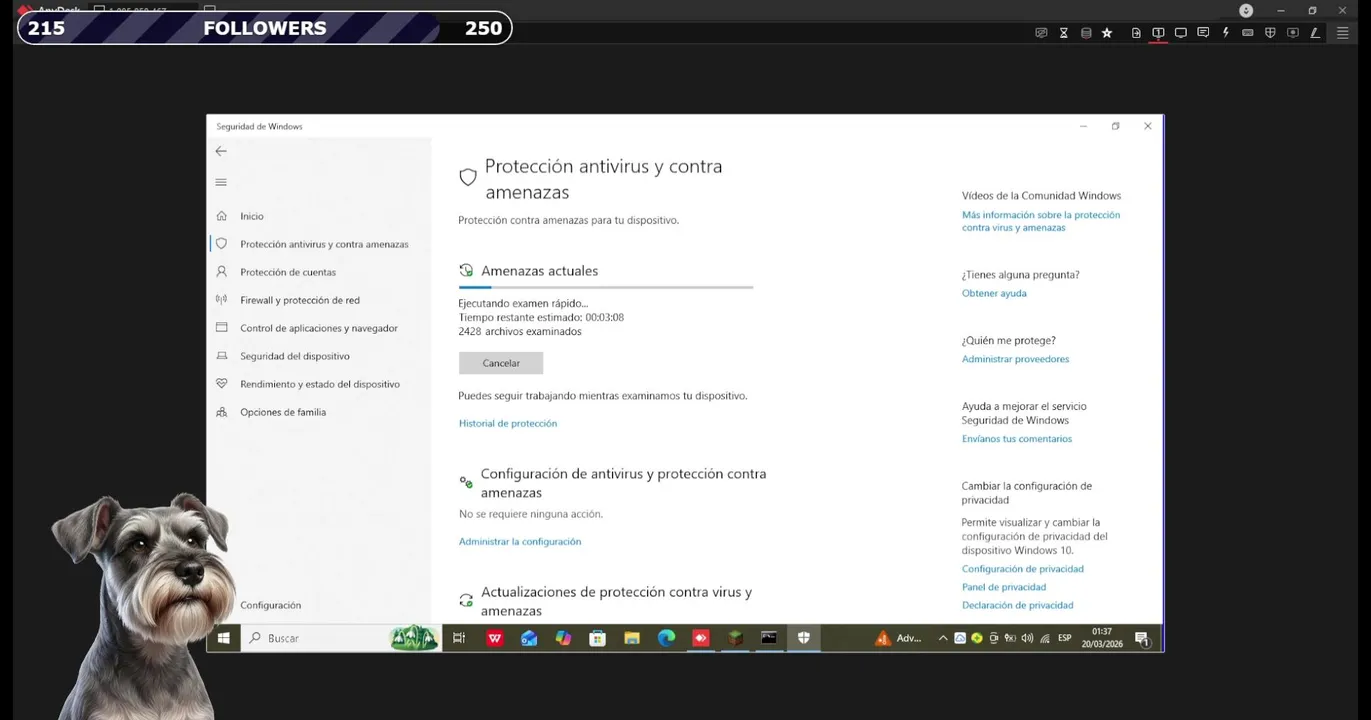
Task: Open Task View in remote taskbar
Action: click(459, 638)
